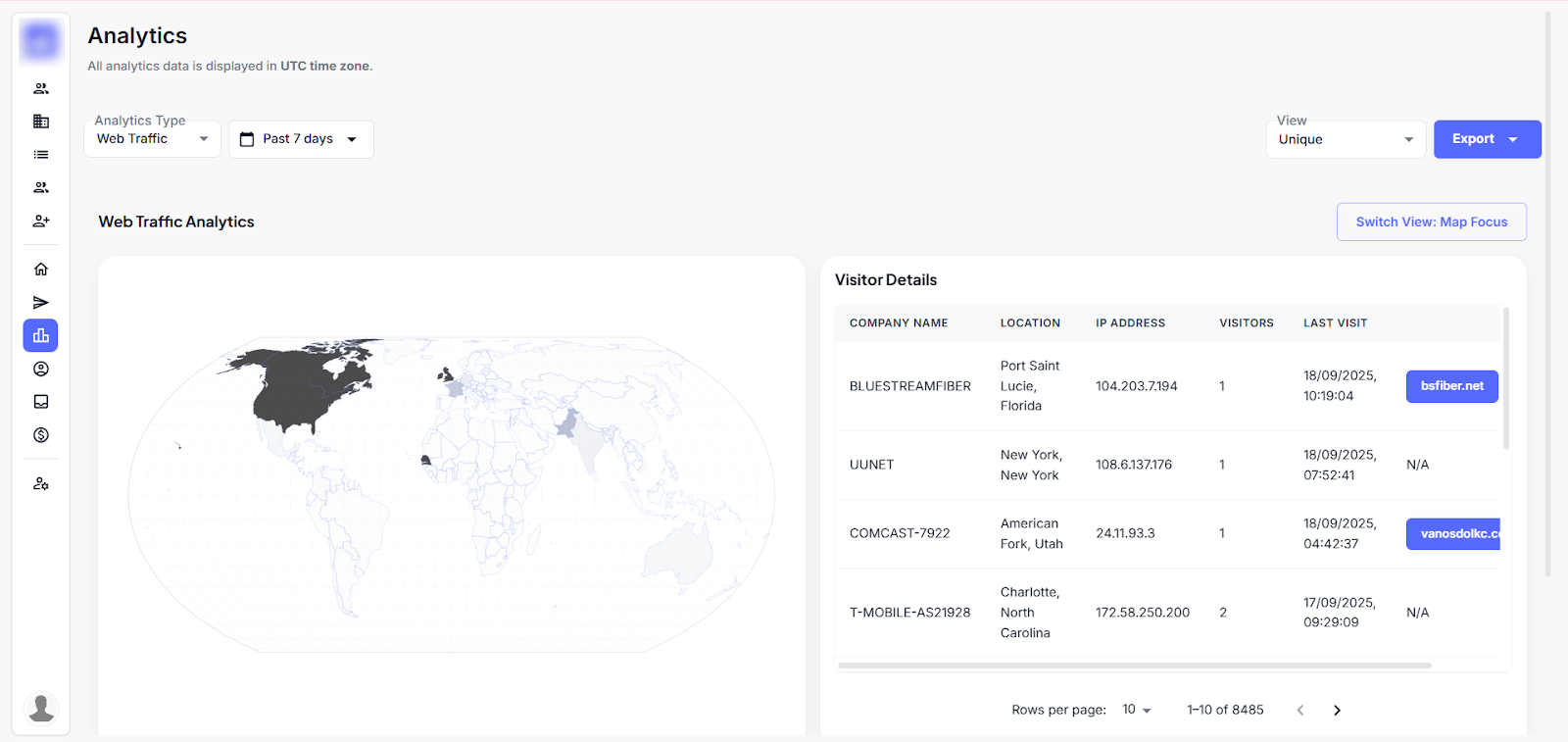Screen dimensions: 1568x742
Task: Click the profile avatar at sidebar bottom
Action: [x=41, y=708]
